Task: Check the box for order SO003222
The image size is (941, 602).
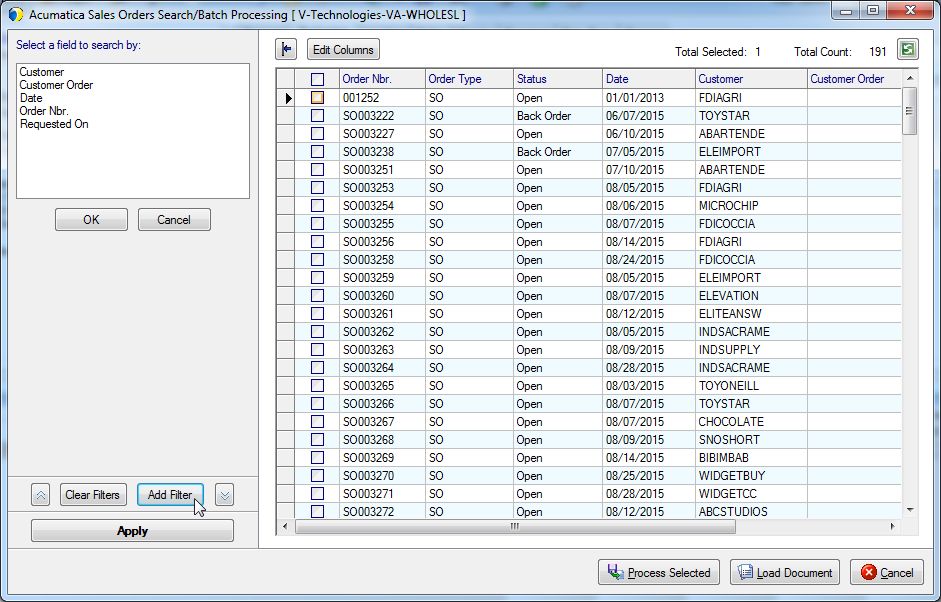Action: click(317, 115)
